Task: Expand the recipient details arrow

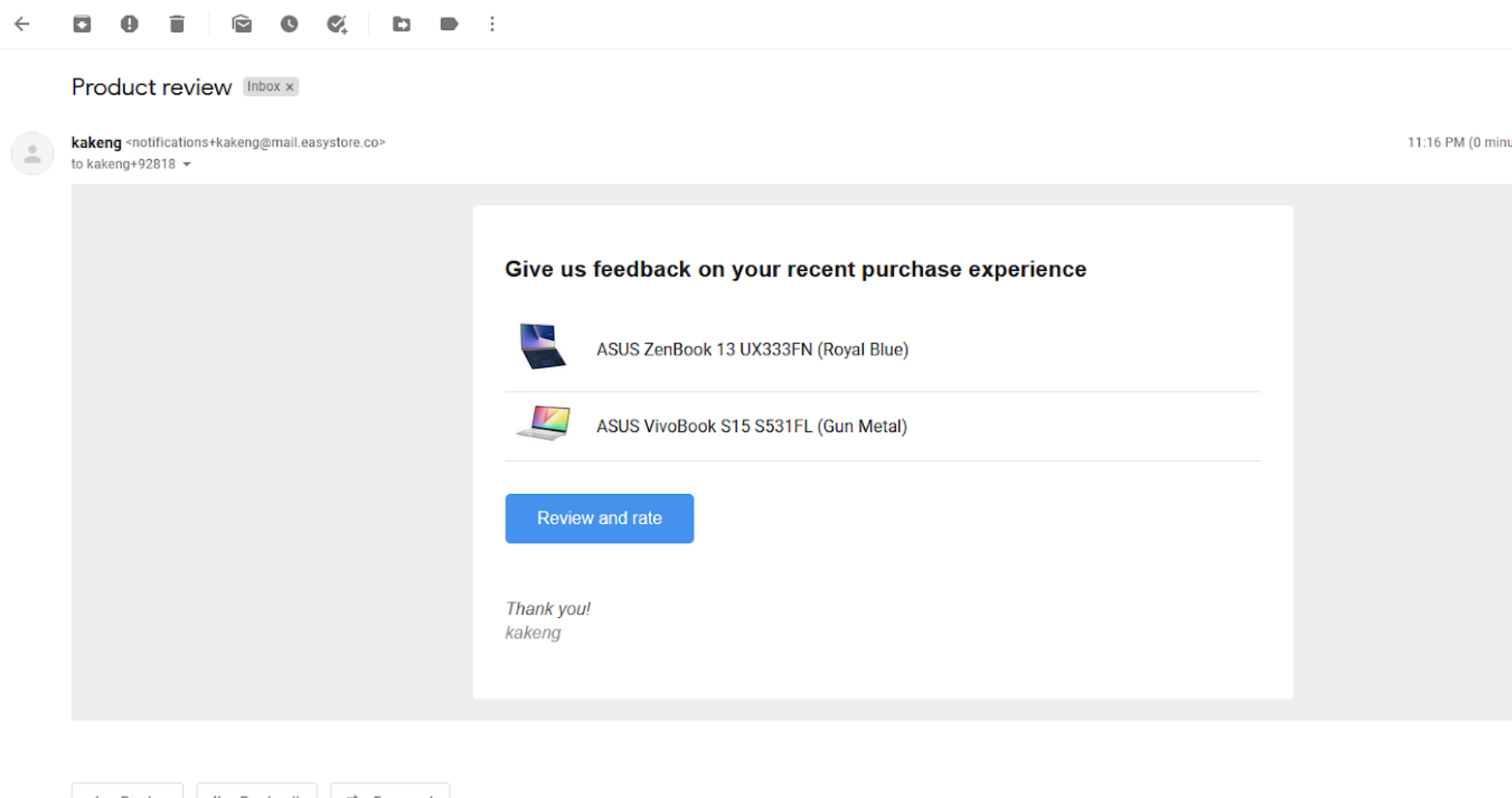Action: pos(187,165)
